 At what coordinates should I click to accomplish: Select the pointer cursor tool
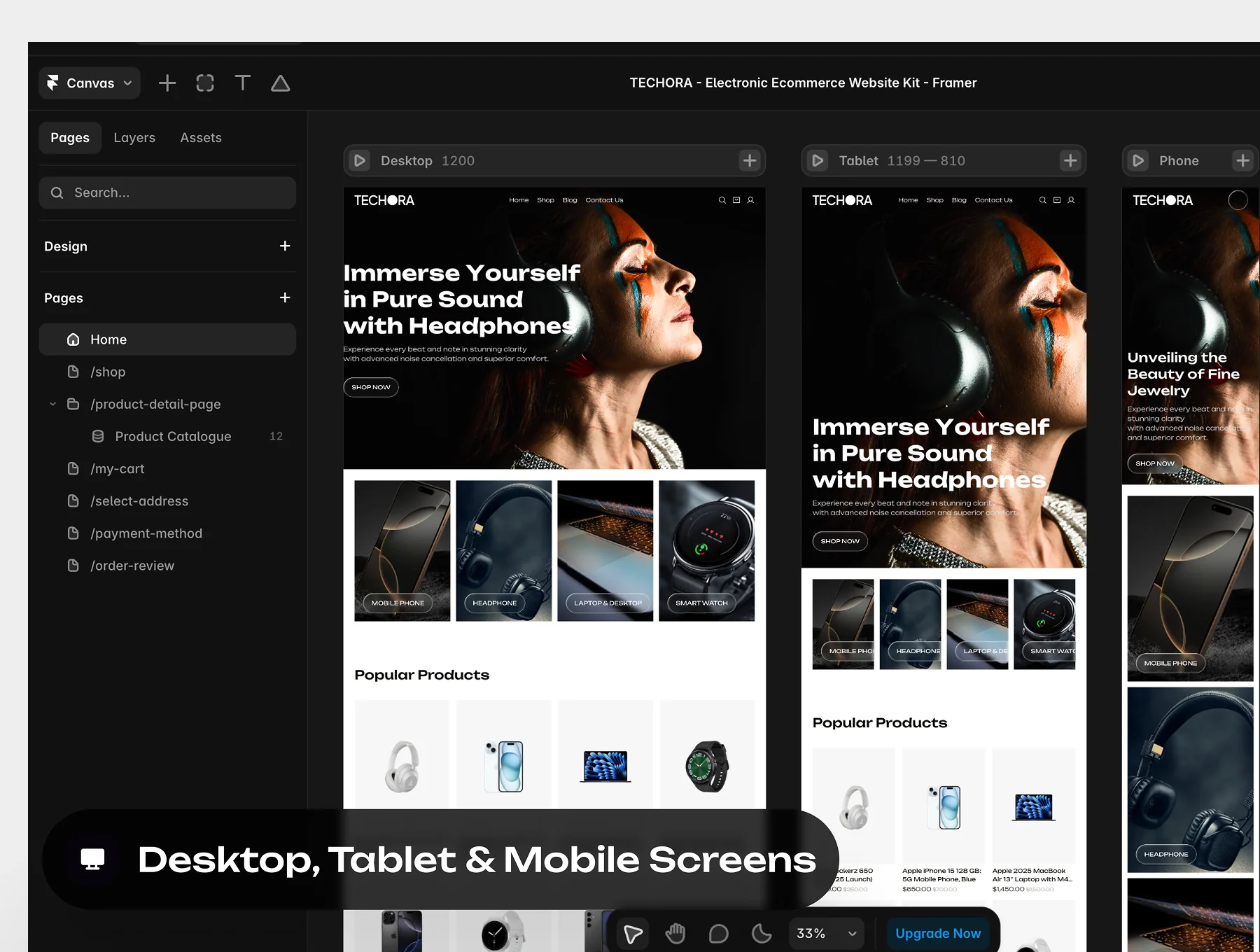(633, 934)
